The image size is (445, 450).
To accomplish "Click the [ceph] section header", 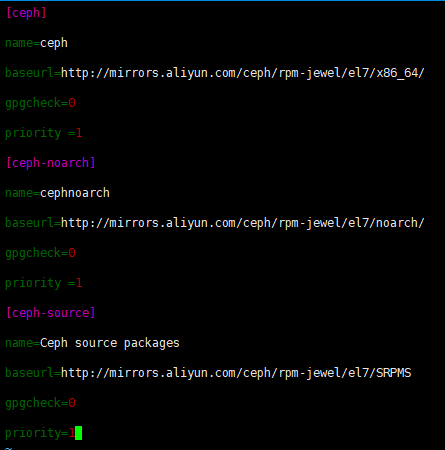I will tap(26, 13).
